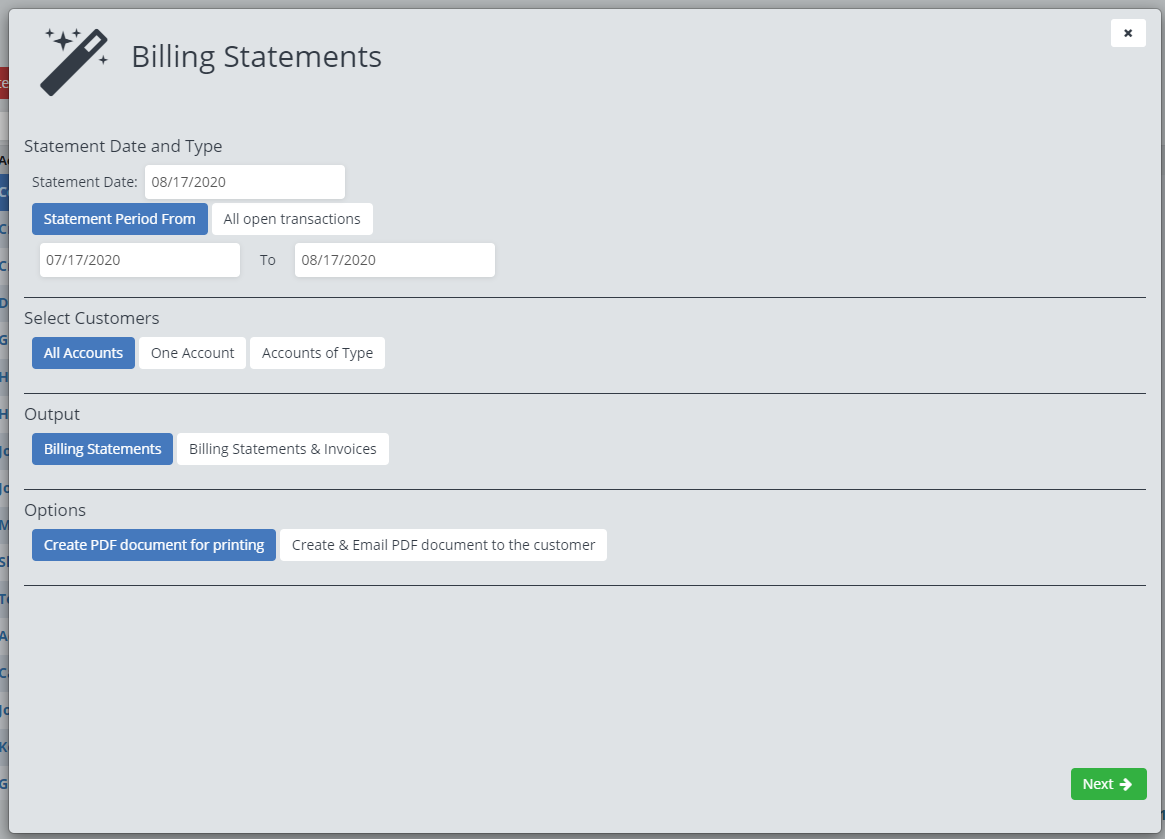The width and height of the screenshot is (1165, 839).
Task: Click the Select Customers section heading
Action: [x=92, y=318]
